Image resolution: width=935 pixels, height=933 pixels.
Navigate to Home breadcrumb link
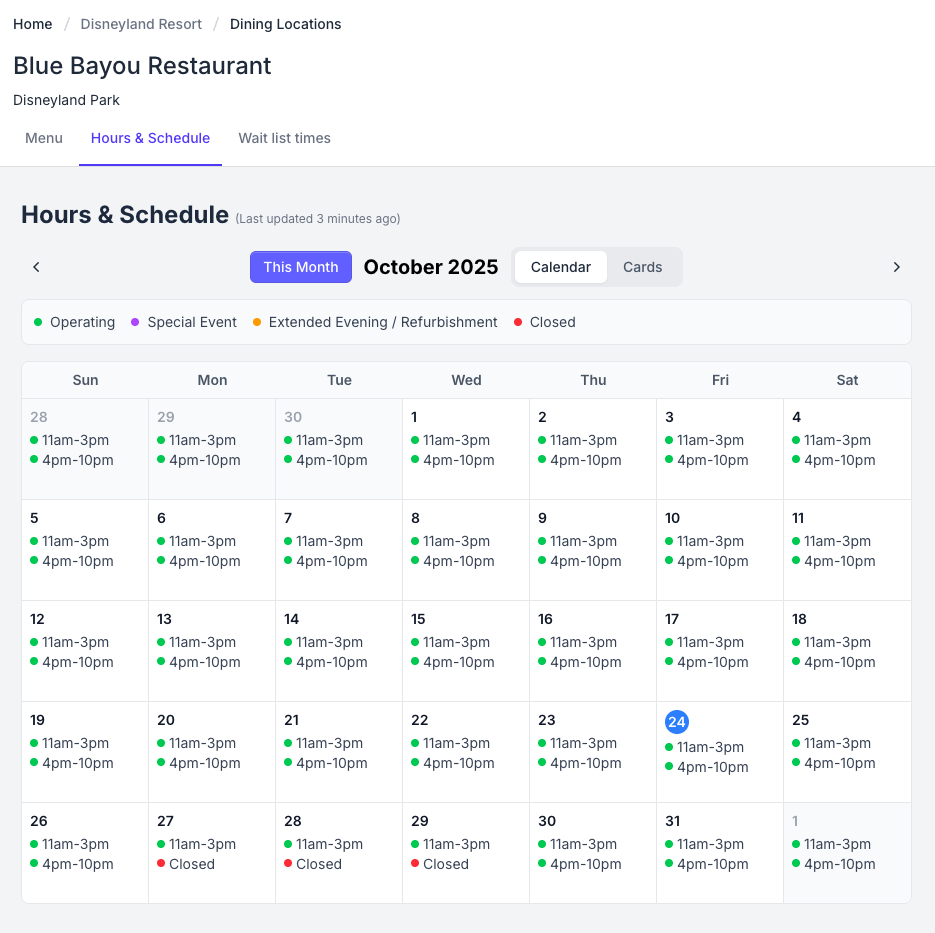[x=33, y=24]
